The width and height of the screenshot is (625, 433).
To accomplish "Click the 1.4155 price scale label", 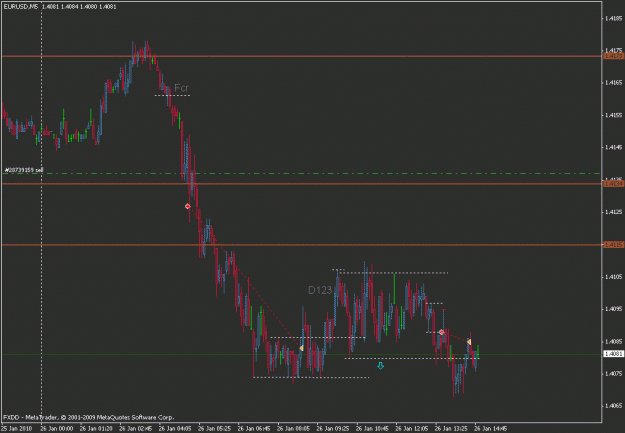I will point(614,115).
